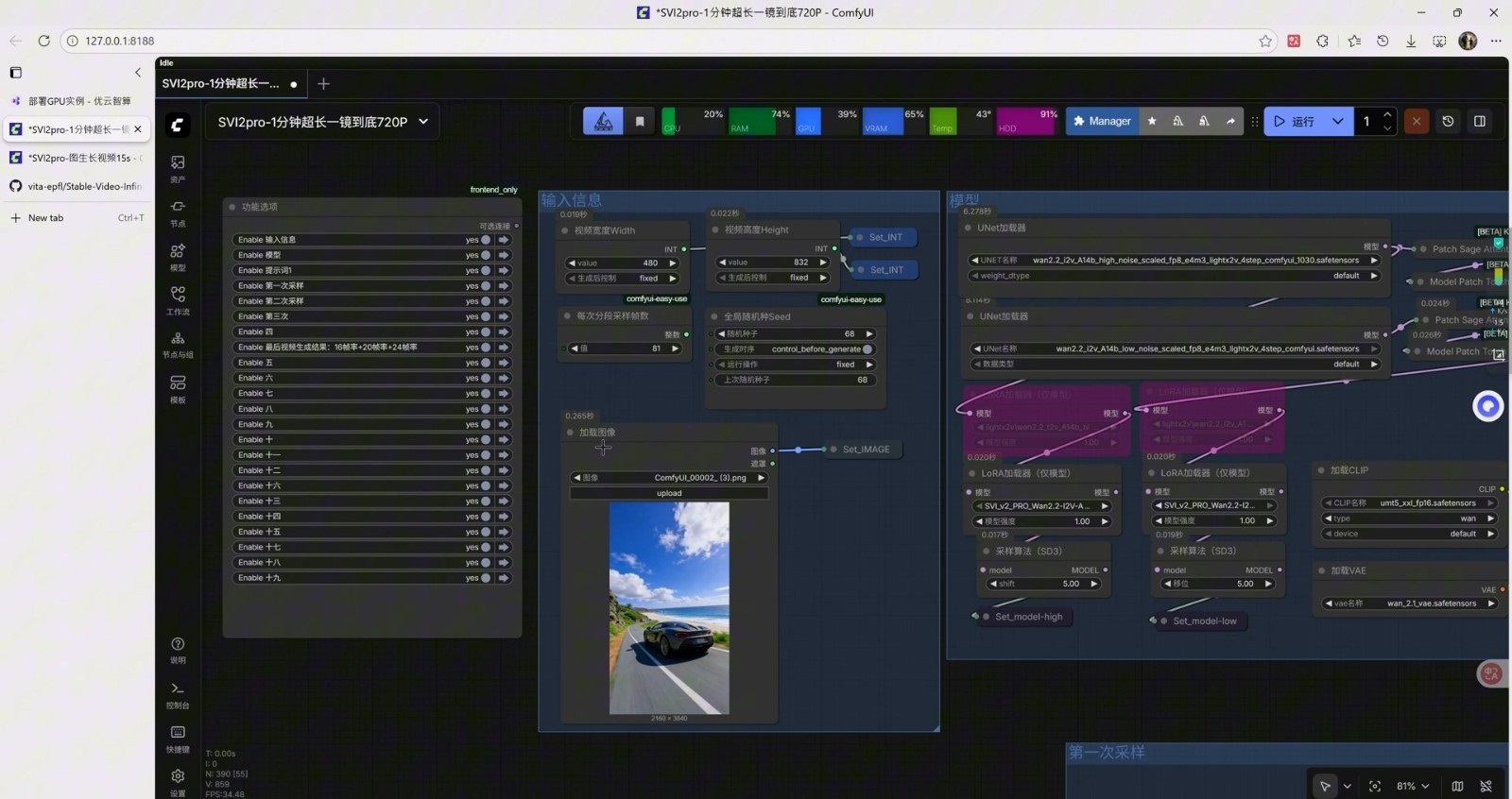Click the Manager button
This screenshot has height=799, width=1512.
[x=1102, y=121]
